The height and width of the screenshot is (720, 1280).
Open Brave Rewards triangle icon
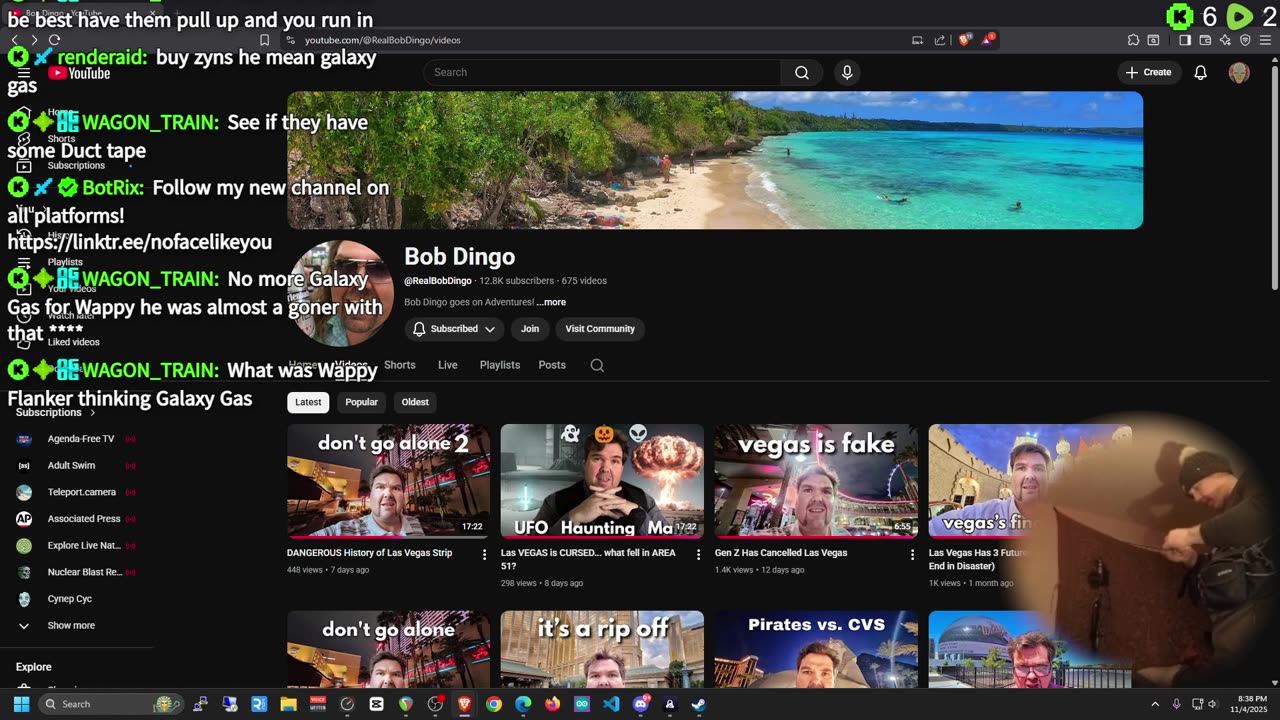pyautogui.click(x=988, y=40)
